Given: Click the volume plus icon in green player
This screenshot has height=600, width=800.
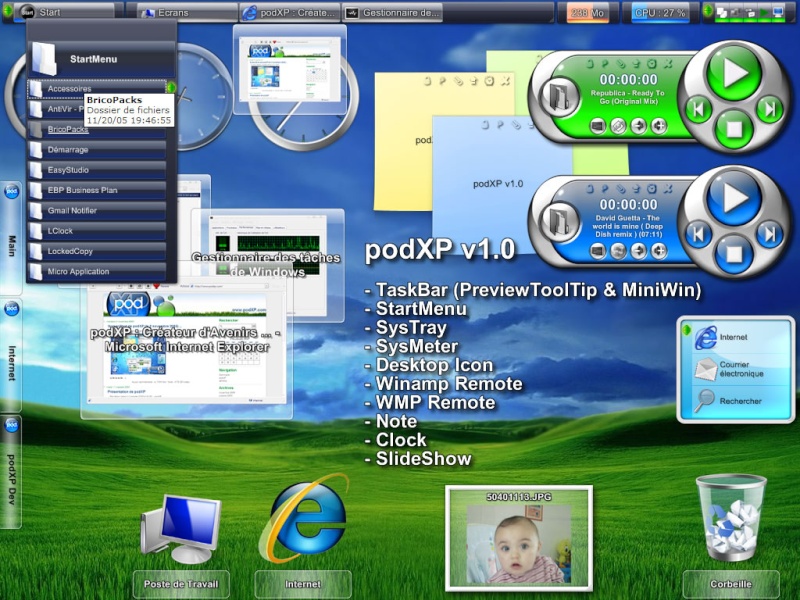Looking at the screenshot, I should (659, 126).
